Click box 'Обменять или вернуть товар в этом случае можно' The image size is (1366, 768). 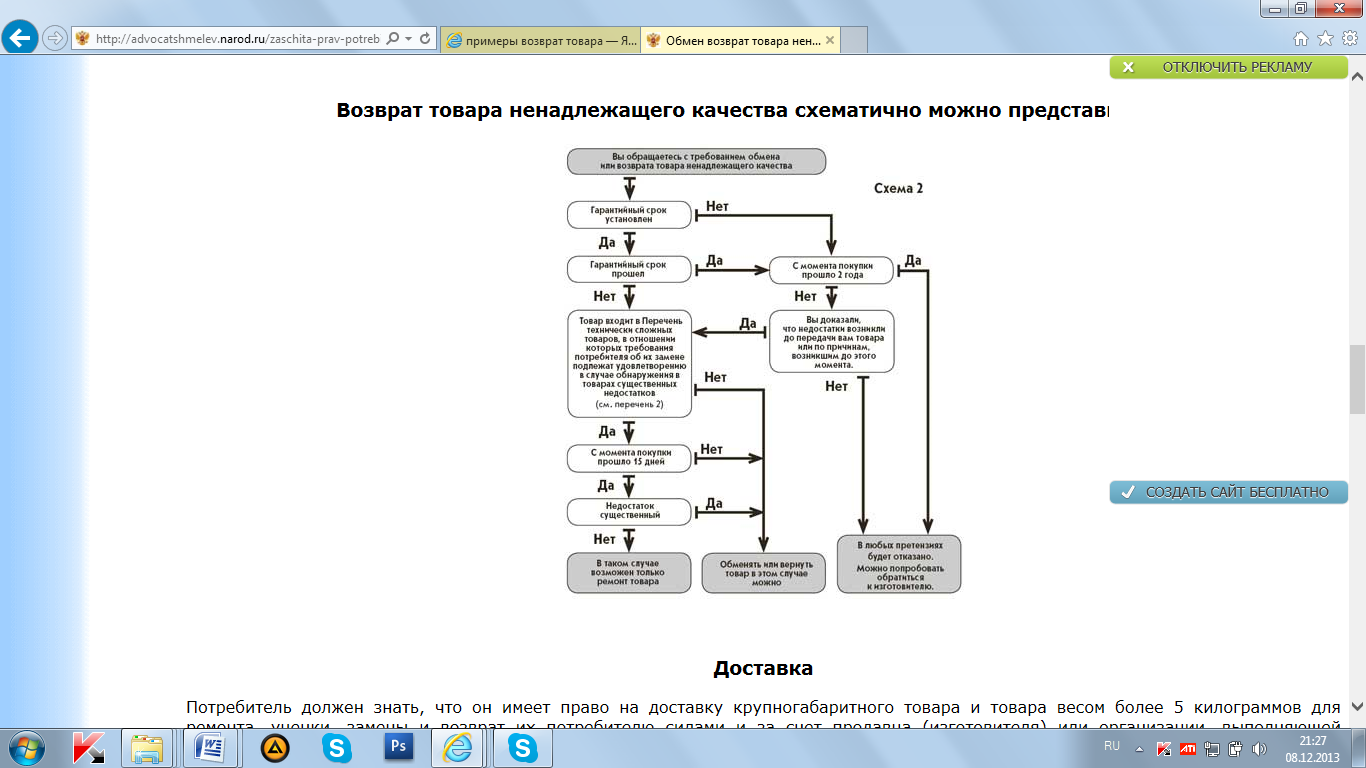point(764,573)
